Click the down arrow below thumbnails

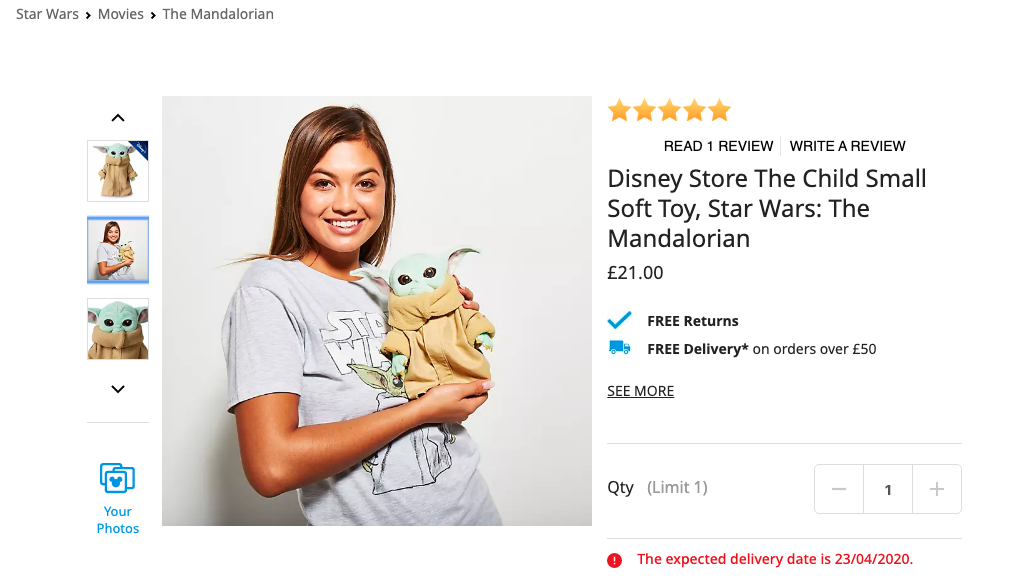[x=118, y=389]
